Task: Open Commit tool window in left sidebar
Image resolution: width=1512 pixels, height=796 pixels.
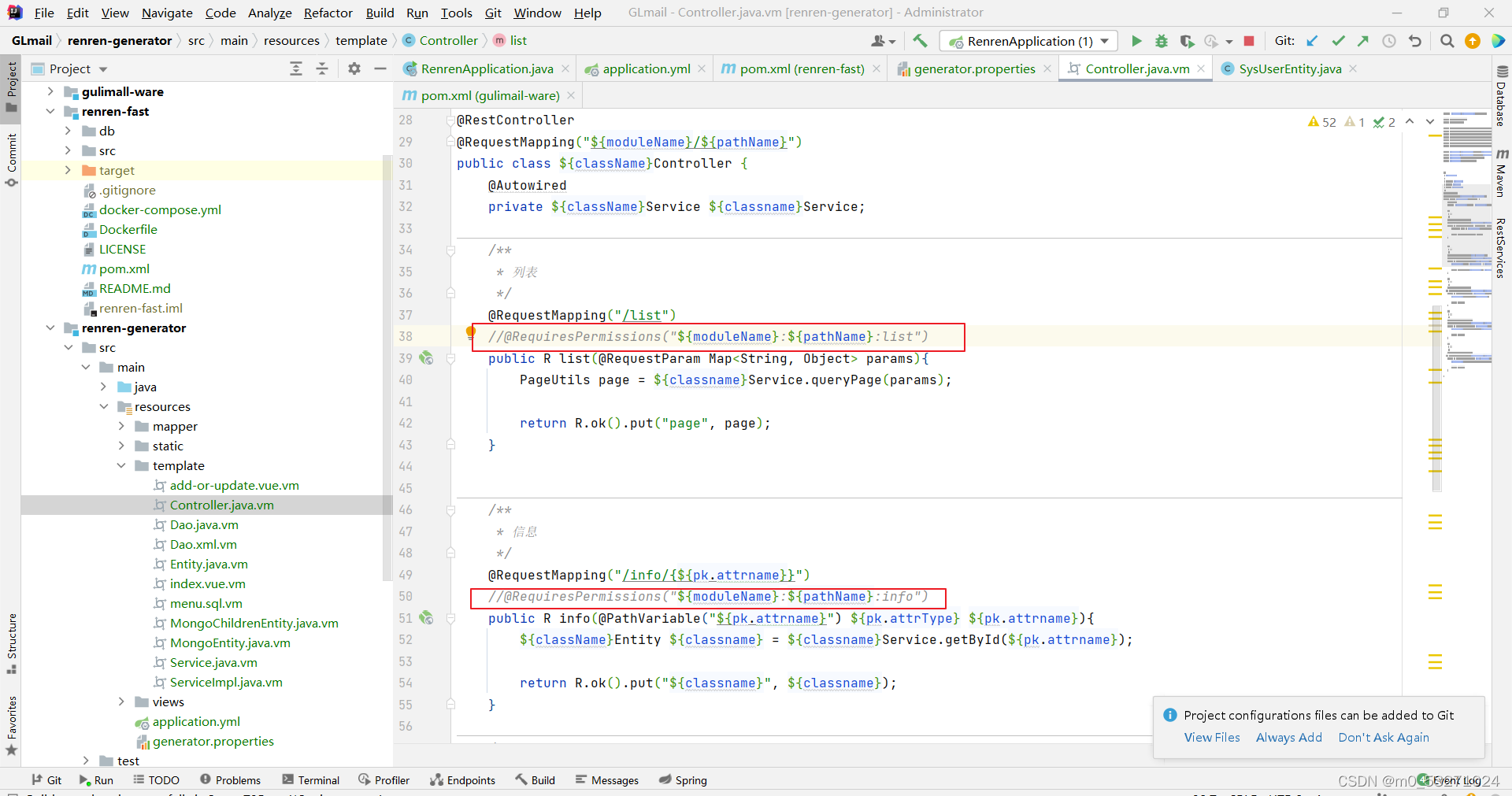Action: point(11,161)
